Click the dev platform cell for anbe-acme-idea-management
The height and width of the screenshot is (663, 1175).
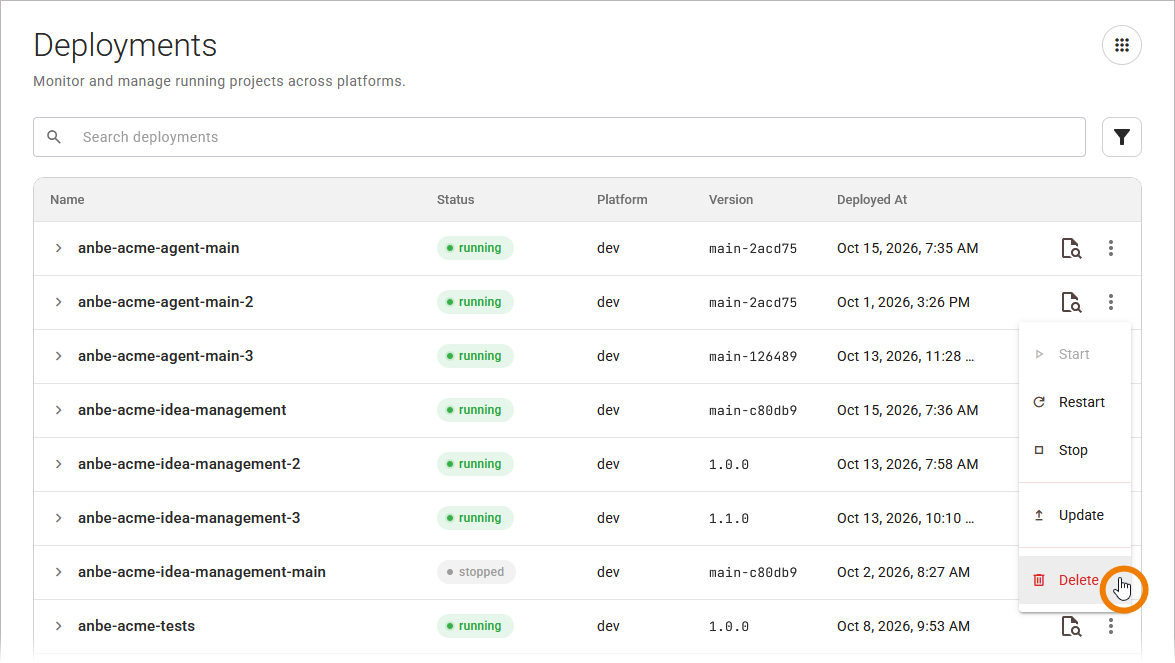[x=608, y=410]
